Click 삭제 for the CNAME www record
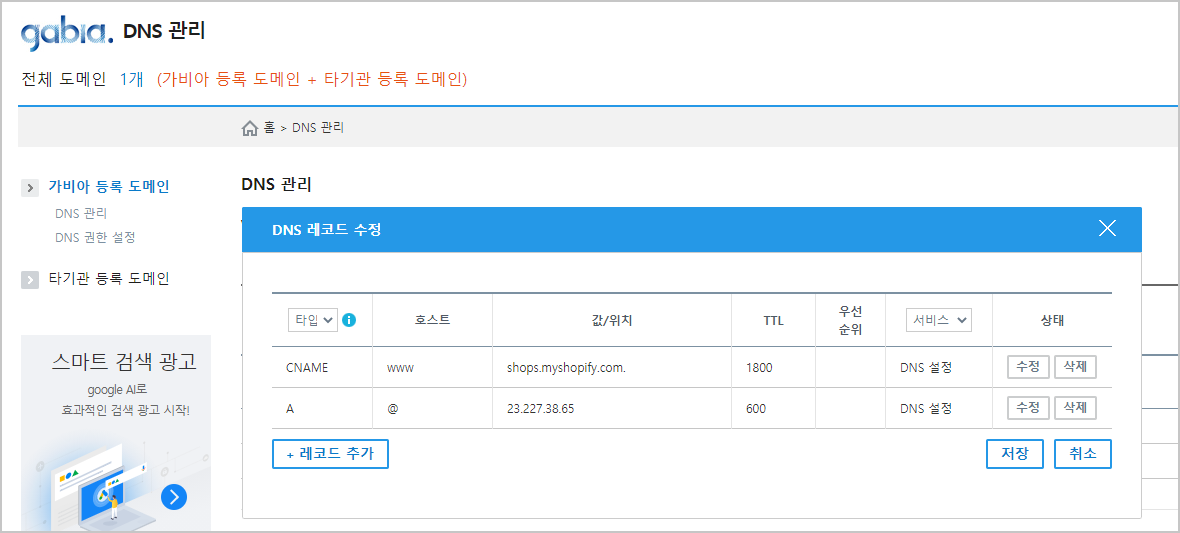Screen dimensions: 1180x533 1075,367
